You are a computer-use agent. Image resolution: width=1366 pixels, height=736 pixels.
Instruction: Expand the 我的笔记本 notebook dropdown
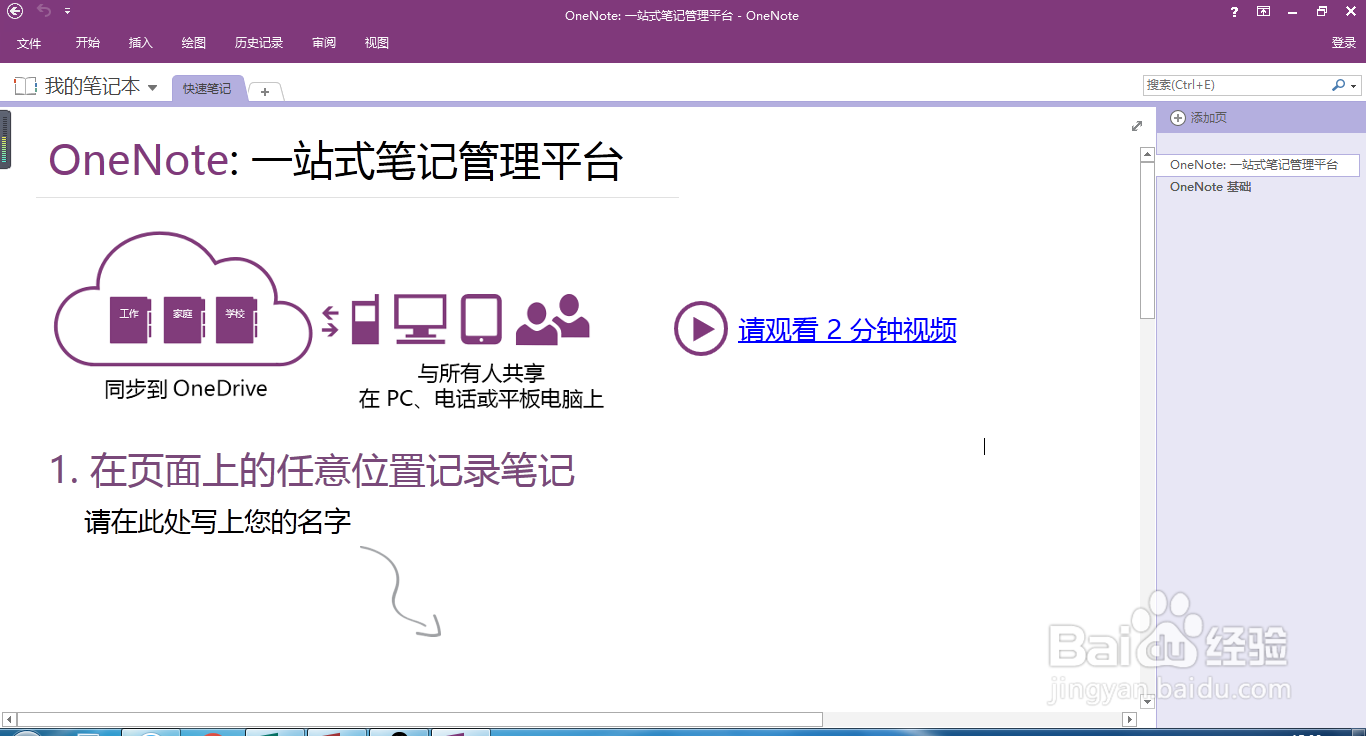[x=152, y=88]
